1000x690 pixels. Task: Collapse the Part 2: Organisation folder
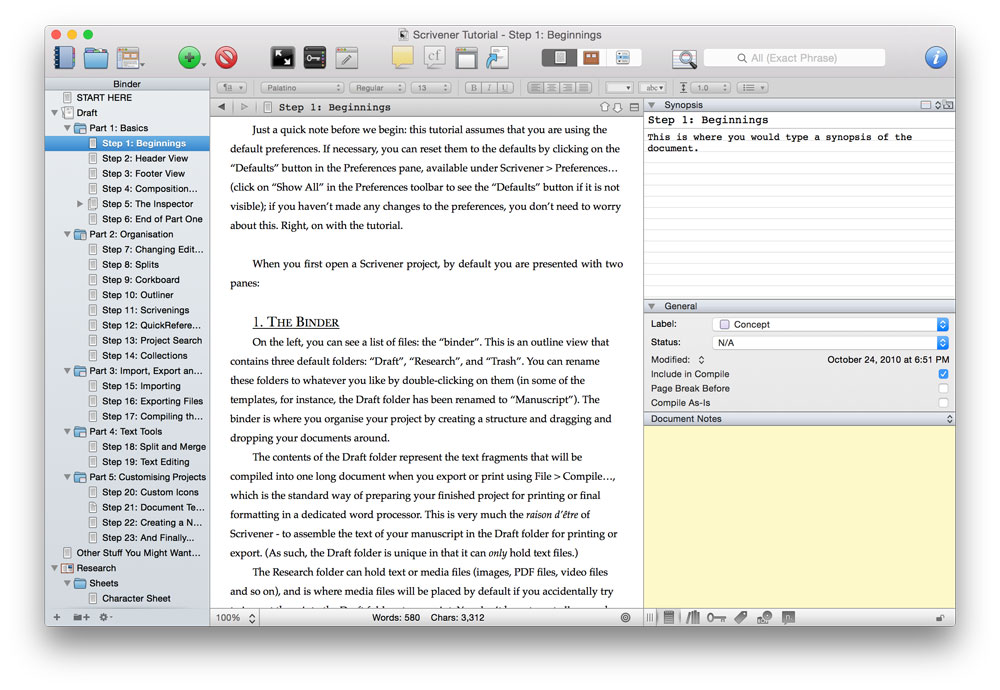click(x=67, y=235)
